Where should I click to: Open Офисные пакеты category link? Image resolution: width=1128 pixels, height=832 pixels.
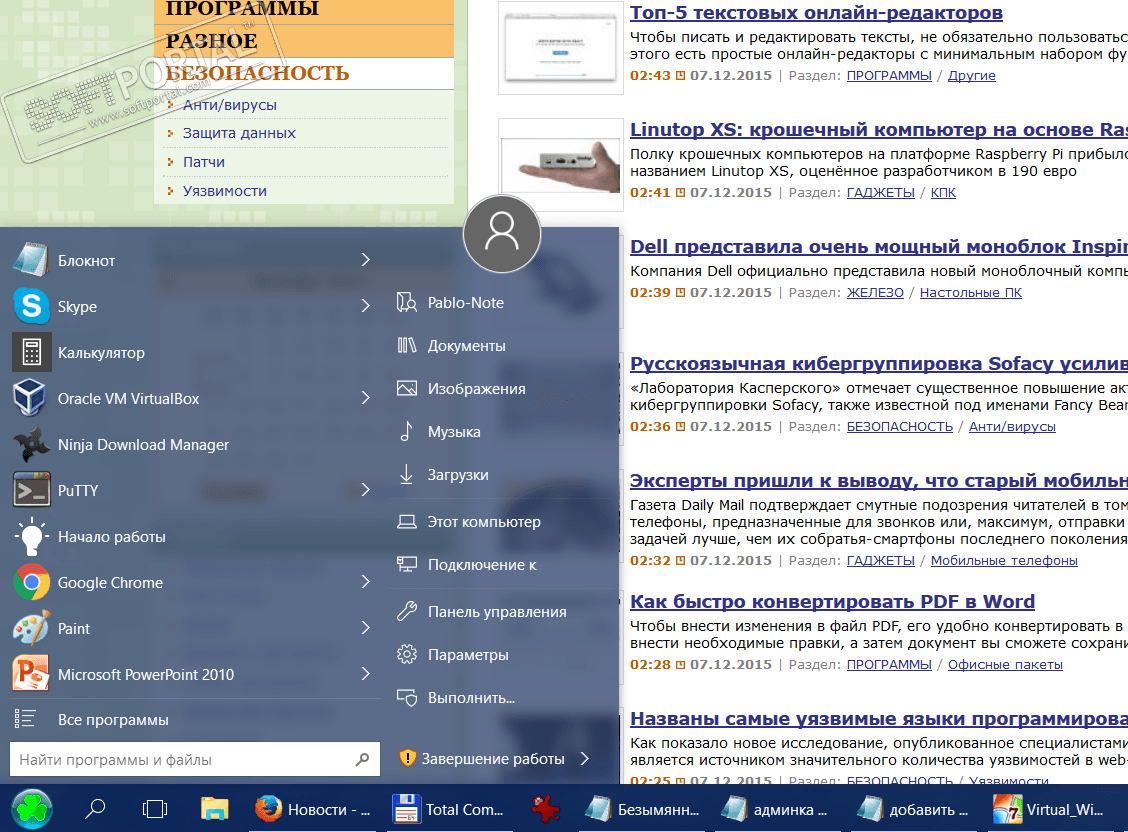(1005, 664)
